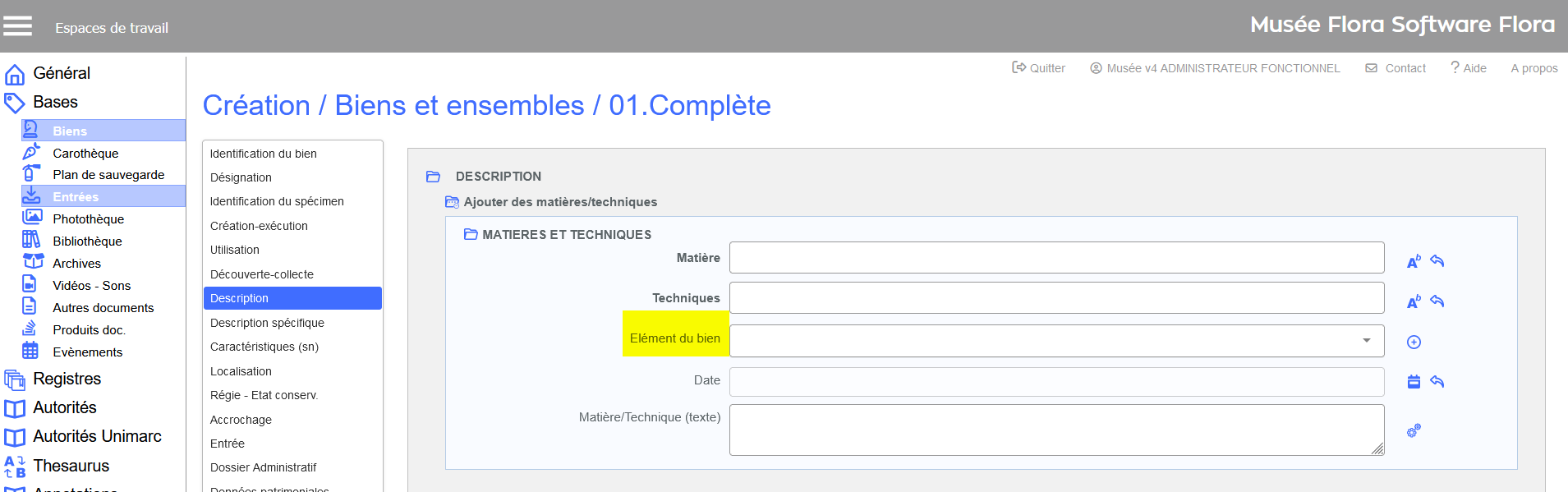Go to Création-exécution section
This screenshot has width=1568, height=492.
[x=259, y=226]
